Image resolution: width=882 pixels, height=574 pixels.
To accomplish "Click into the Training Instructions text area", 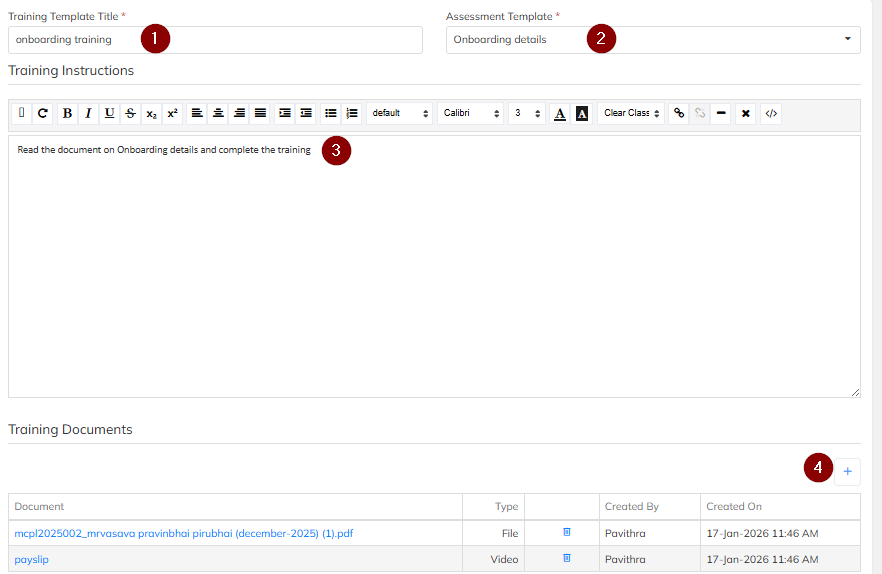I will click(x=434, y=266).
